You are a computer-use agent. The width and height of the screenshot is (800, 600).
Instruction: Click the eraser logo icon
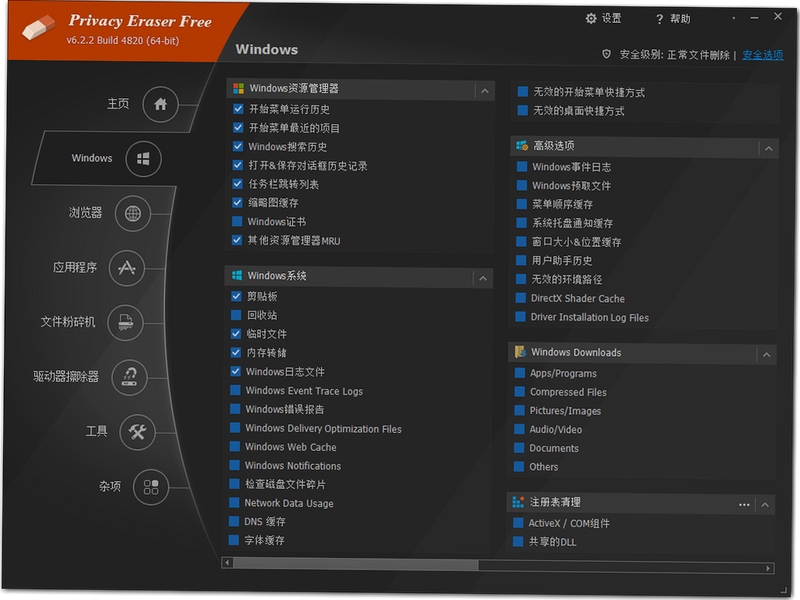(x=38, y=27)
